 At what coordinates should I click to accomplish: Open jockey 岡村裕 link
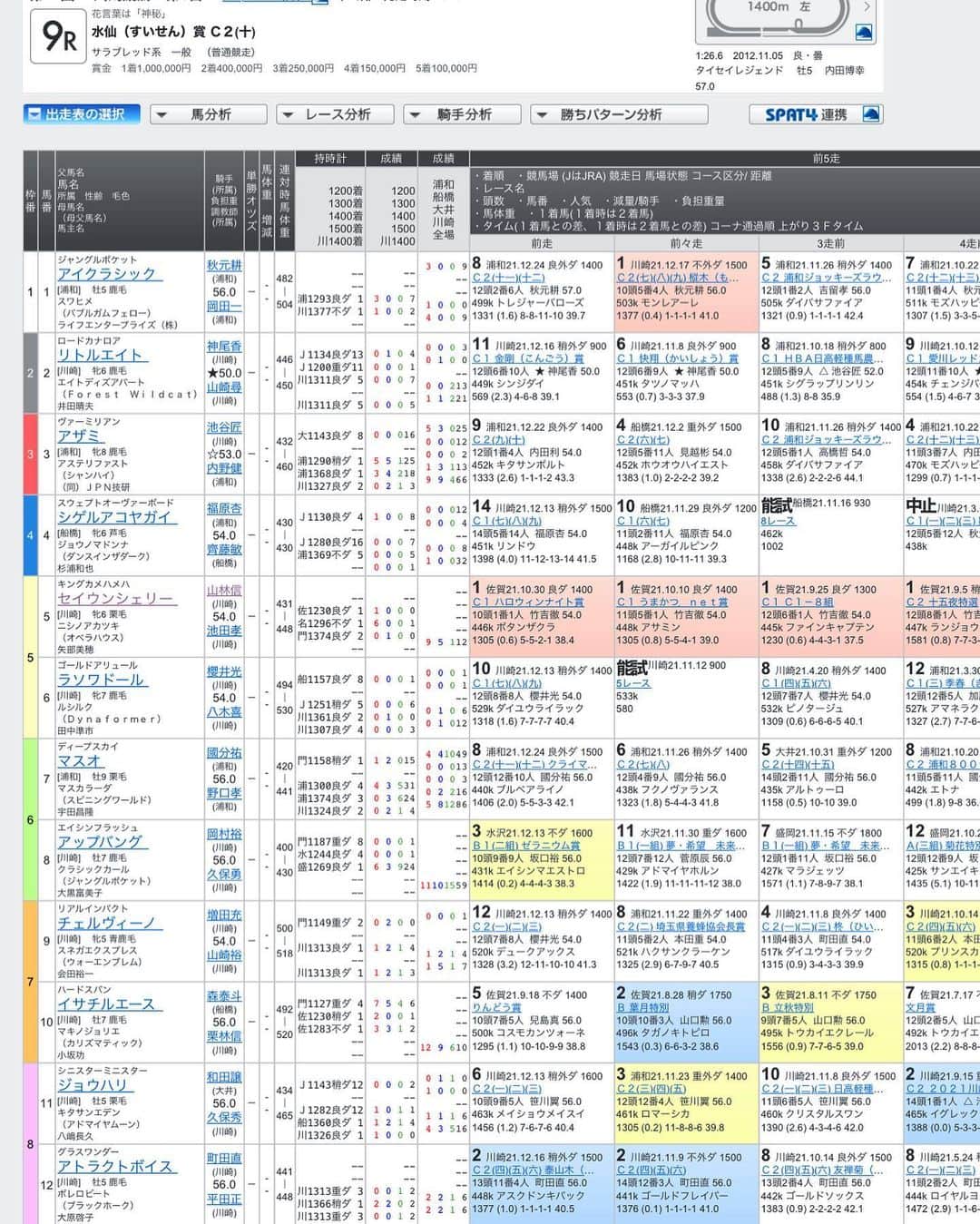pos(224,834)
